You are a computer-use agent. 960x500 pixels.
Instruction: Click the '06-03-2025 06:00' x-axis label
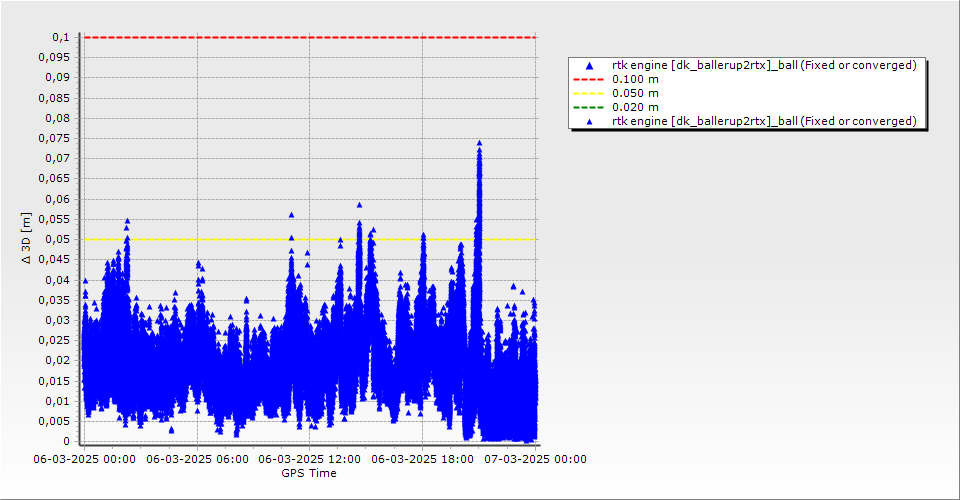coord(197,459)
